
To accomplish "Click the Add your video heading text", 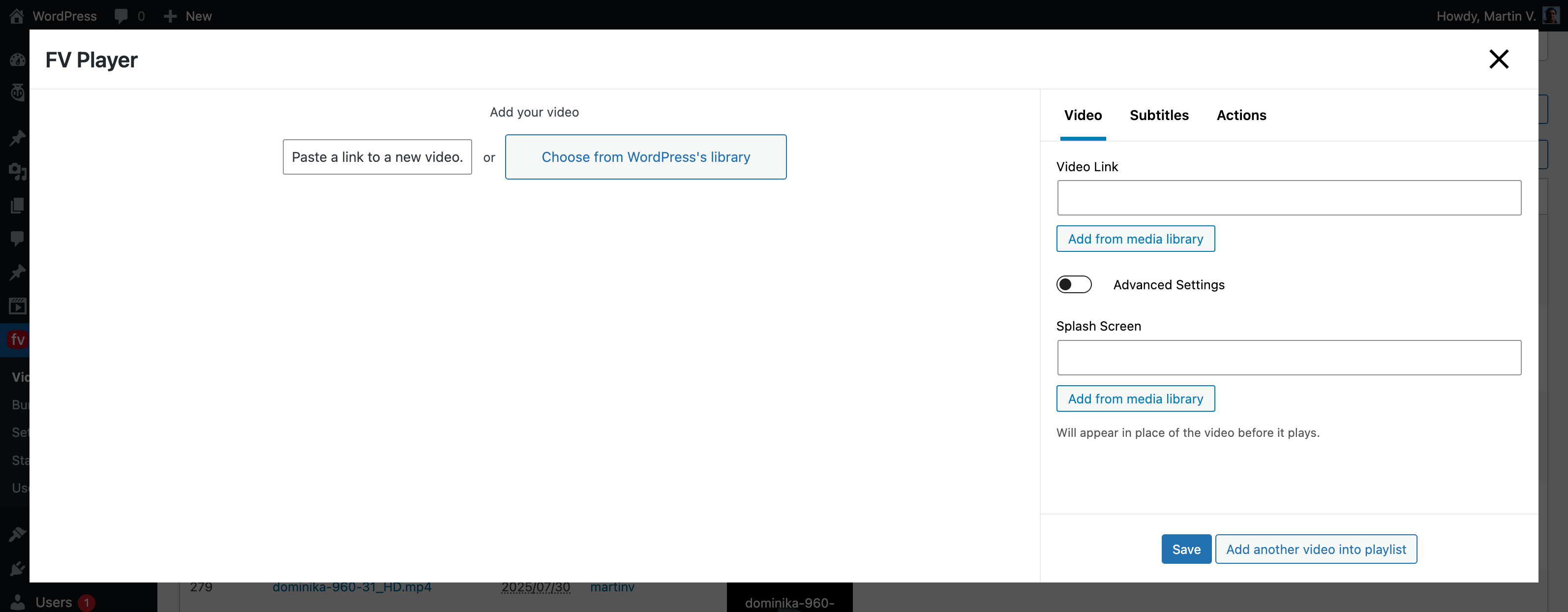I will [535, 112].
